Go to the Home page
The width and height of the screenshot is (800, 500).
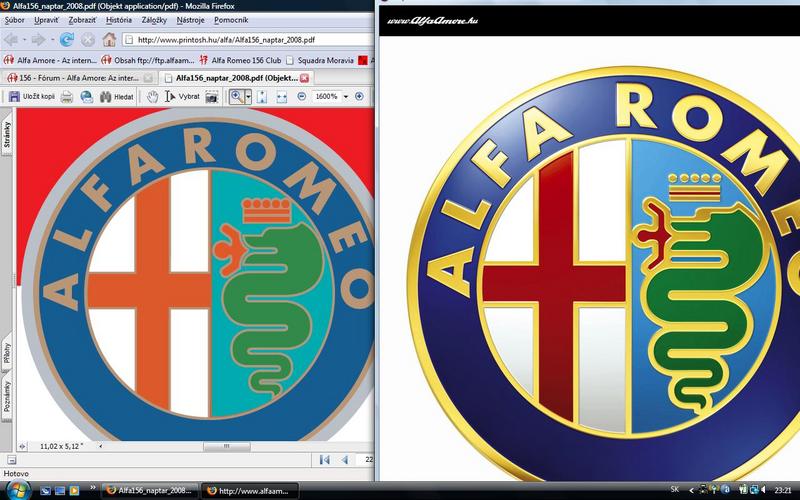point(109,39)
